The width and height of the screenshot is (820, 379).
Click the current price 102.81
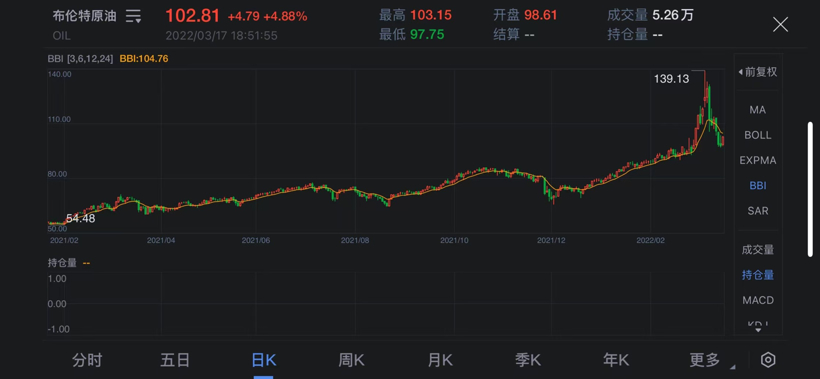tap(192, 16)
